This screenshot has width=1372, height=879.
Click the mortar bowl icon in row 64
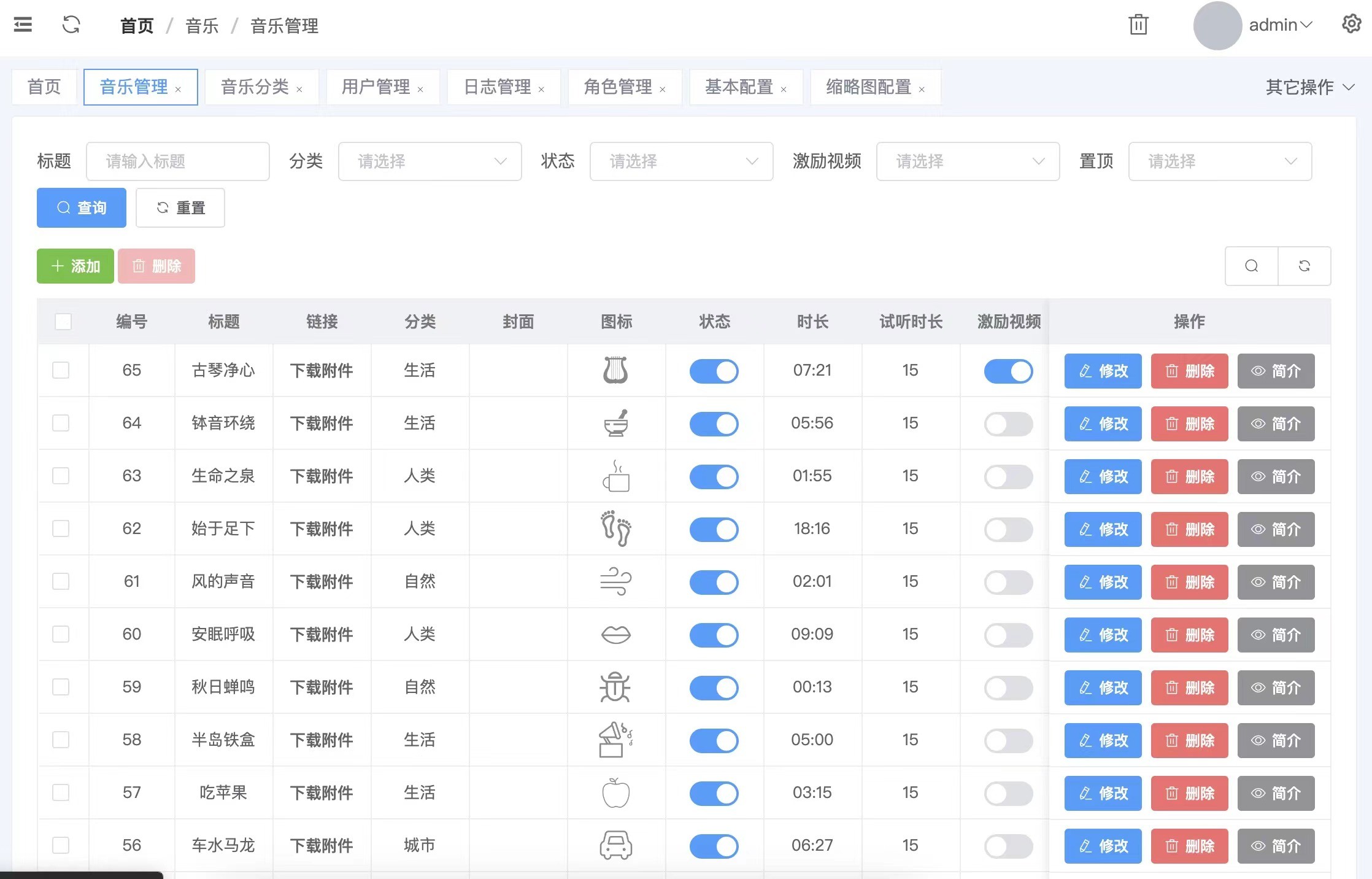click(x=615, y=423)
